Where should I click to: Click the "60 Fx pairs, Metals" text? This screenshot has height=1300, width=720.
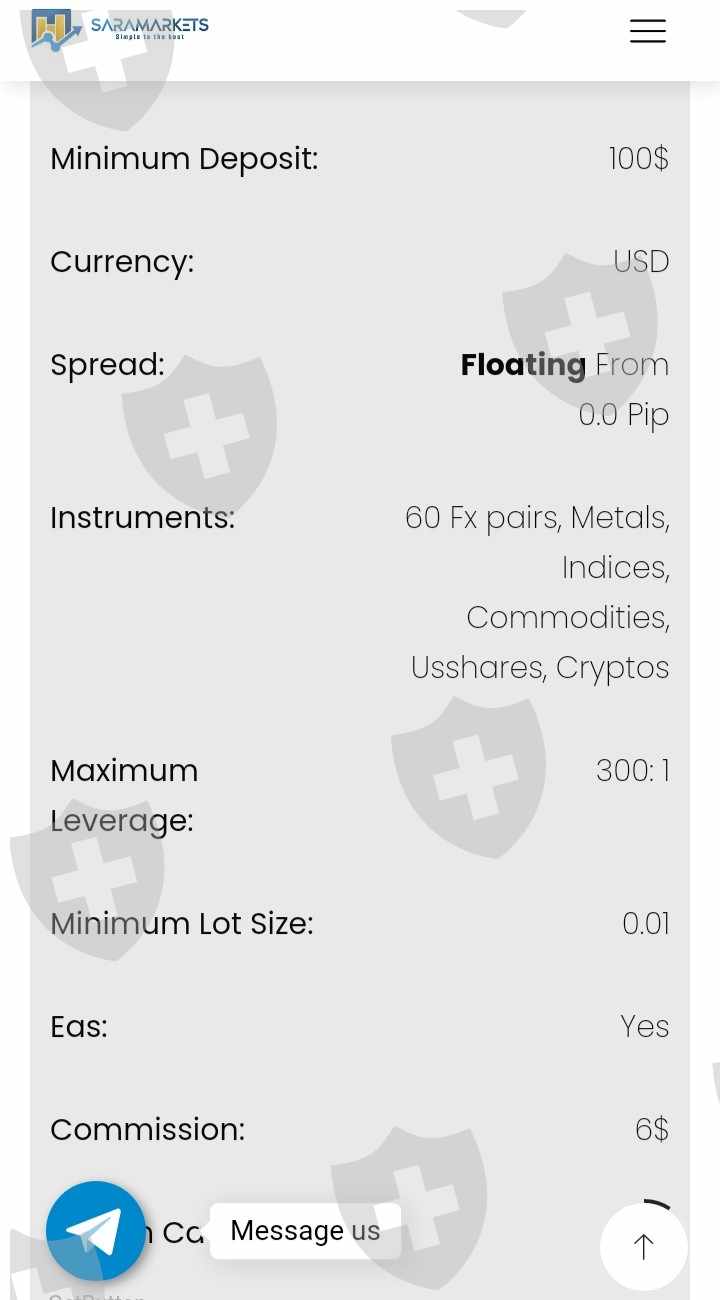click(x=536, y=518)
